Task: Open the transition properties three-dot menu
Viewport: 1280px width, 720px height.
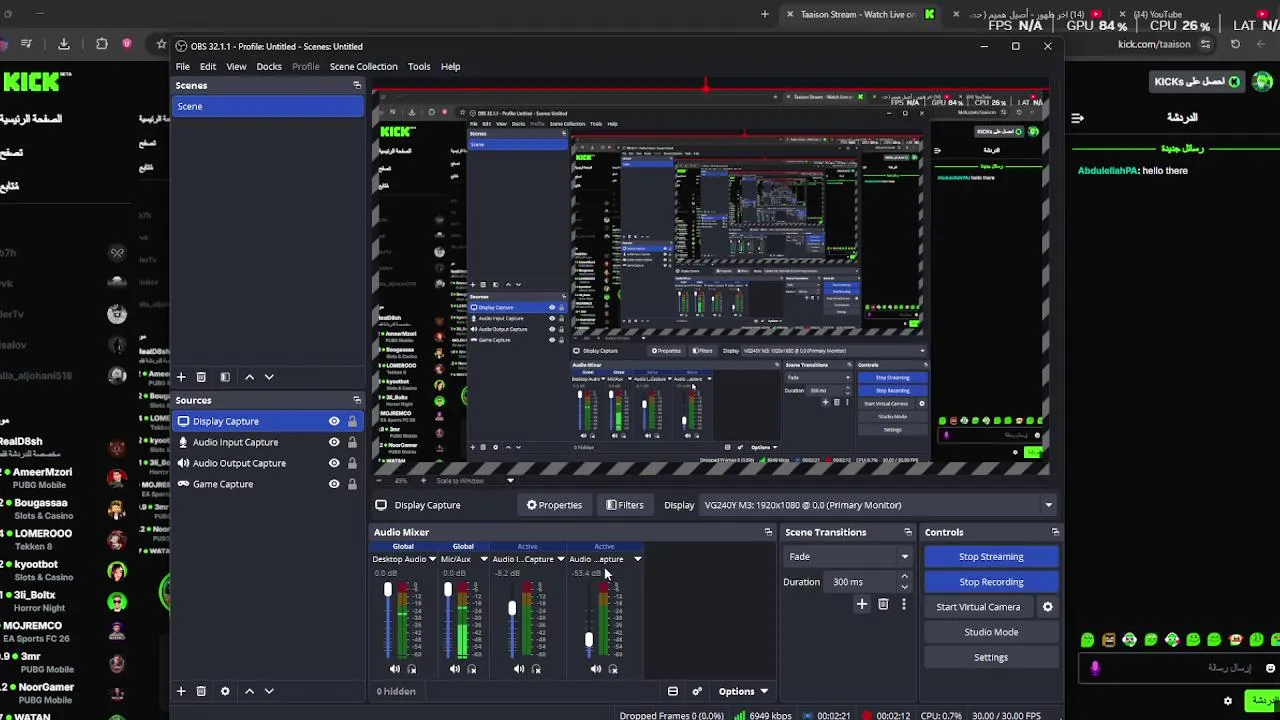Action: (904, 604)
